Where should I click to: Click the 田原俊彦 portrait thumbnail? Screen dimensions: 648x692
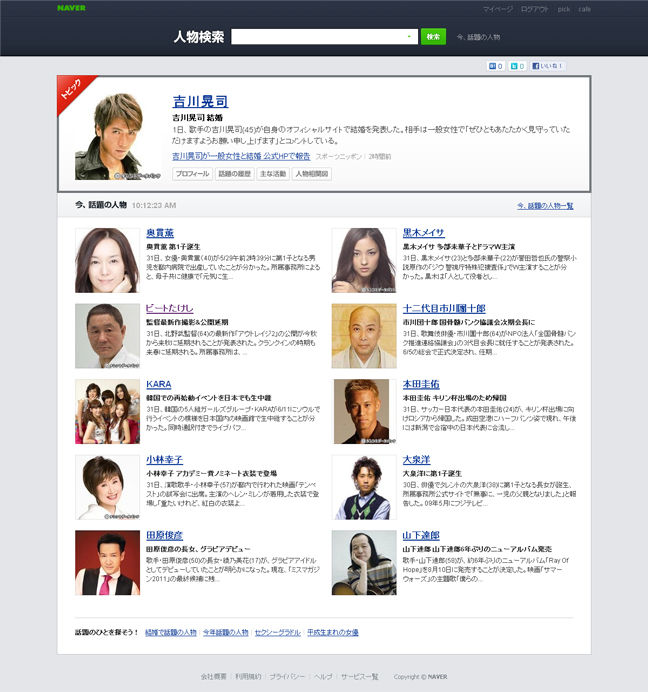107,563
